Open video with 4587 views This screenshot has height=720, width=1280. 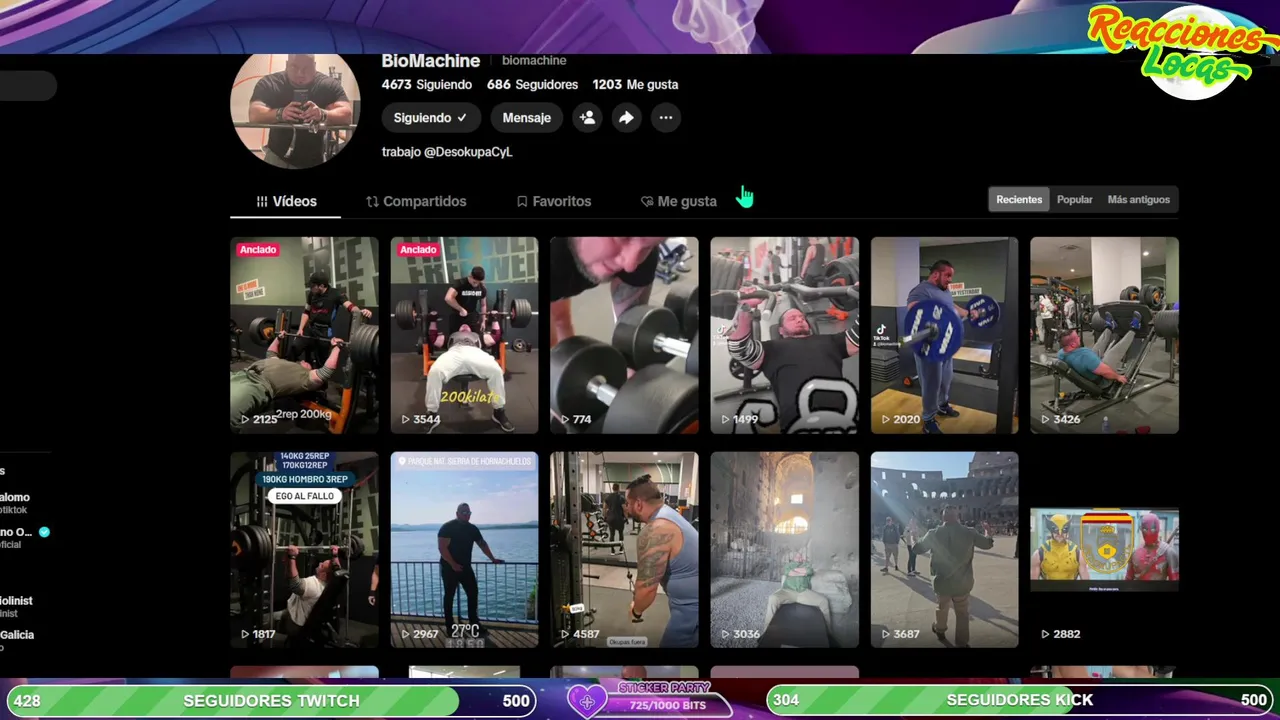point(624,550)
